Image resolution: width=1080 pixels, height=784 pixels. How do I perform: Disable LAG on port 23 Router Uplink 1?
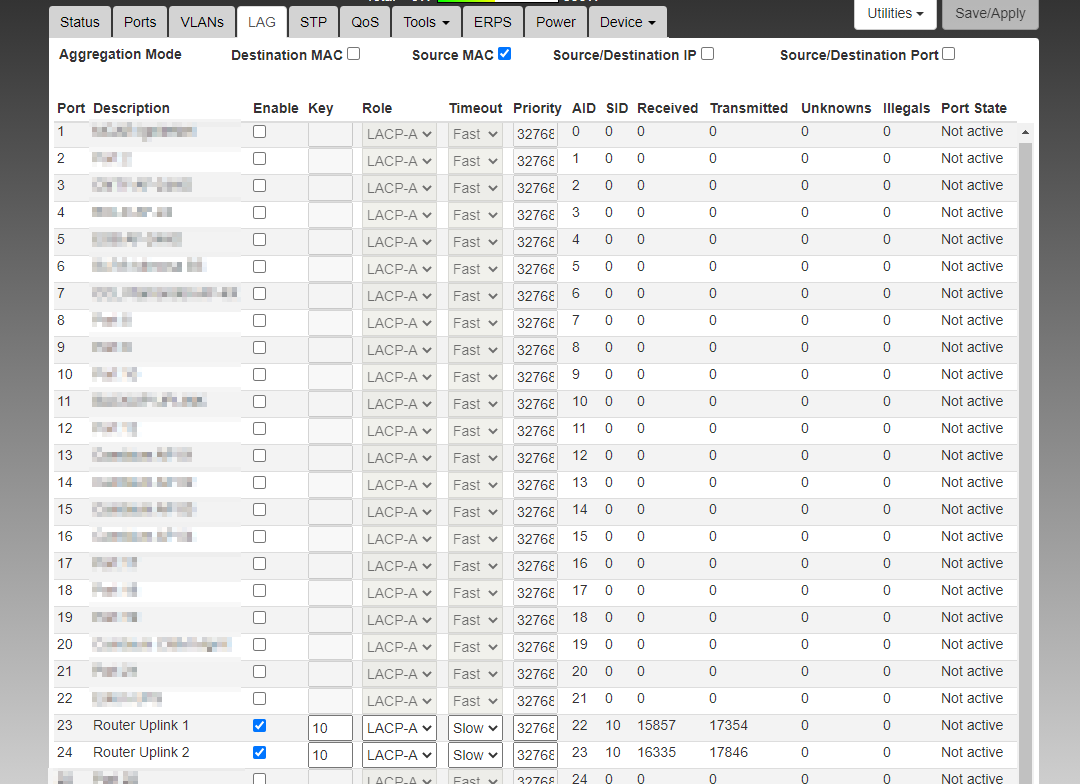click(260, 725)
